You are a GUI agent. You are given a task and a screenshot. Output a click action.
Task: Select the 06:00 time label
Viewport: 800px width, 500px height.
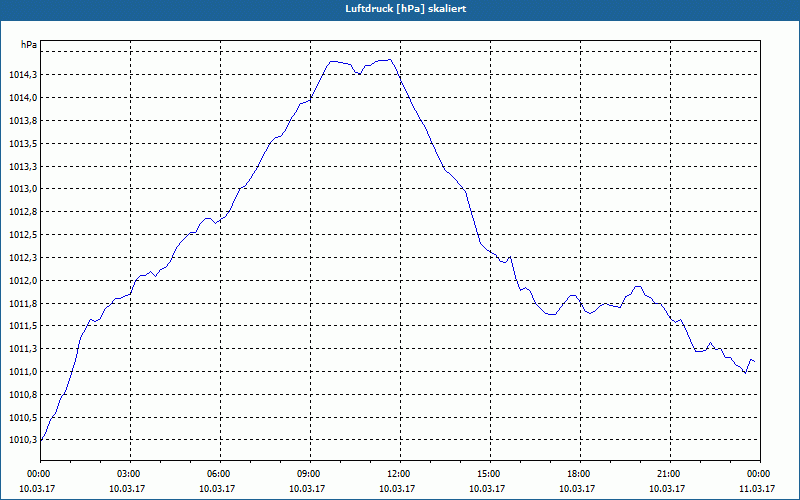(220, 474)
